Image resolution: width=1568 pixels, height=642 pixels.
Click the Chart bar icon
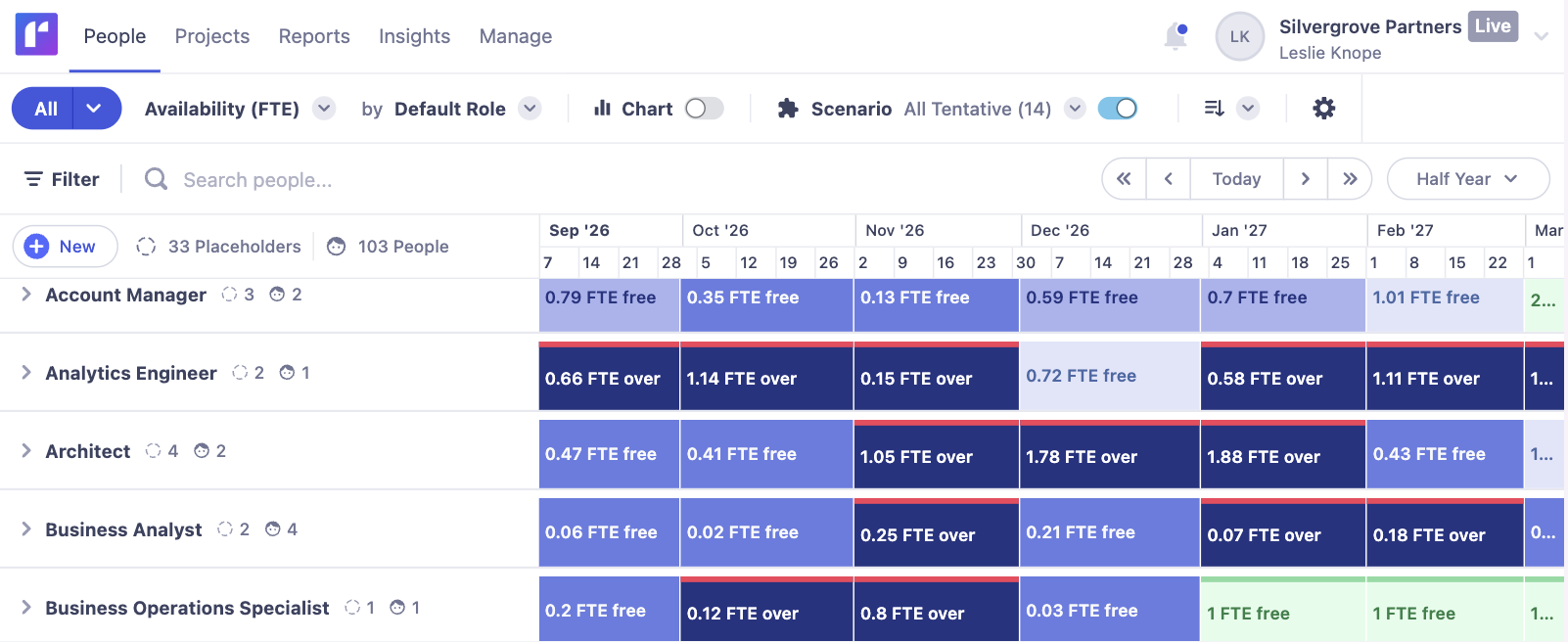(x=603, y=108)
